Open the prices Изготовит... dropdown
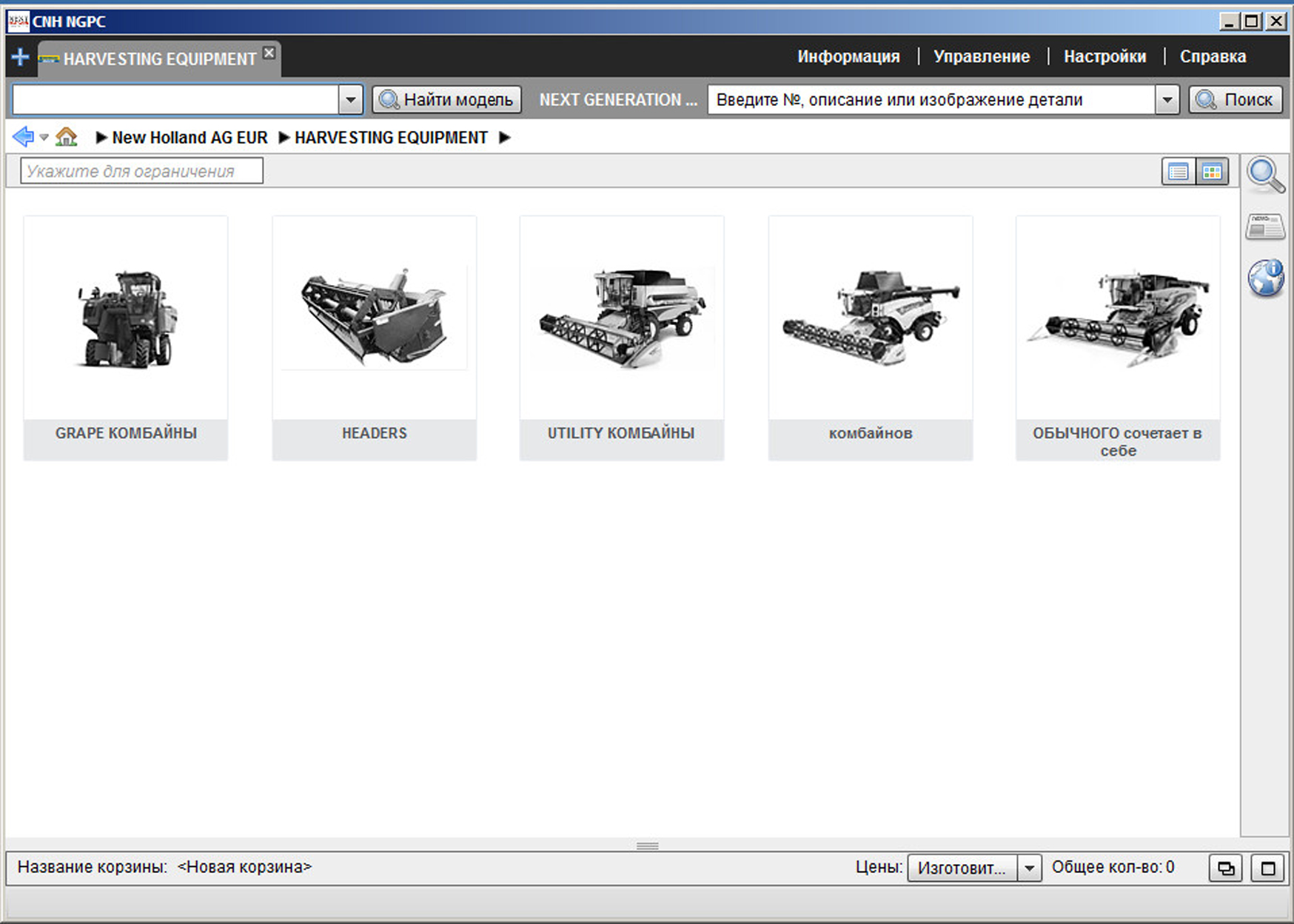 1029,868
